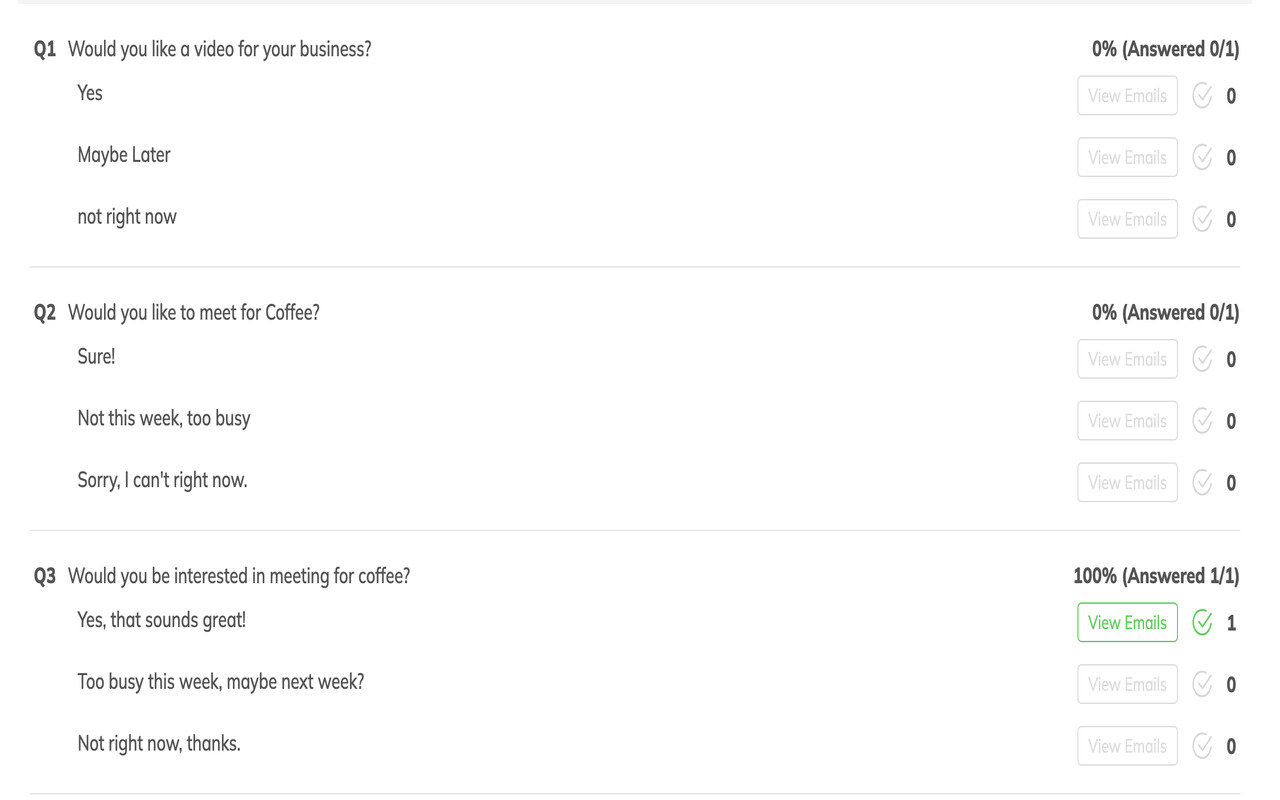Click checkmark icon for not right now
Viewport: 1280px width, 800px height.
[1202, 219]
